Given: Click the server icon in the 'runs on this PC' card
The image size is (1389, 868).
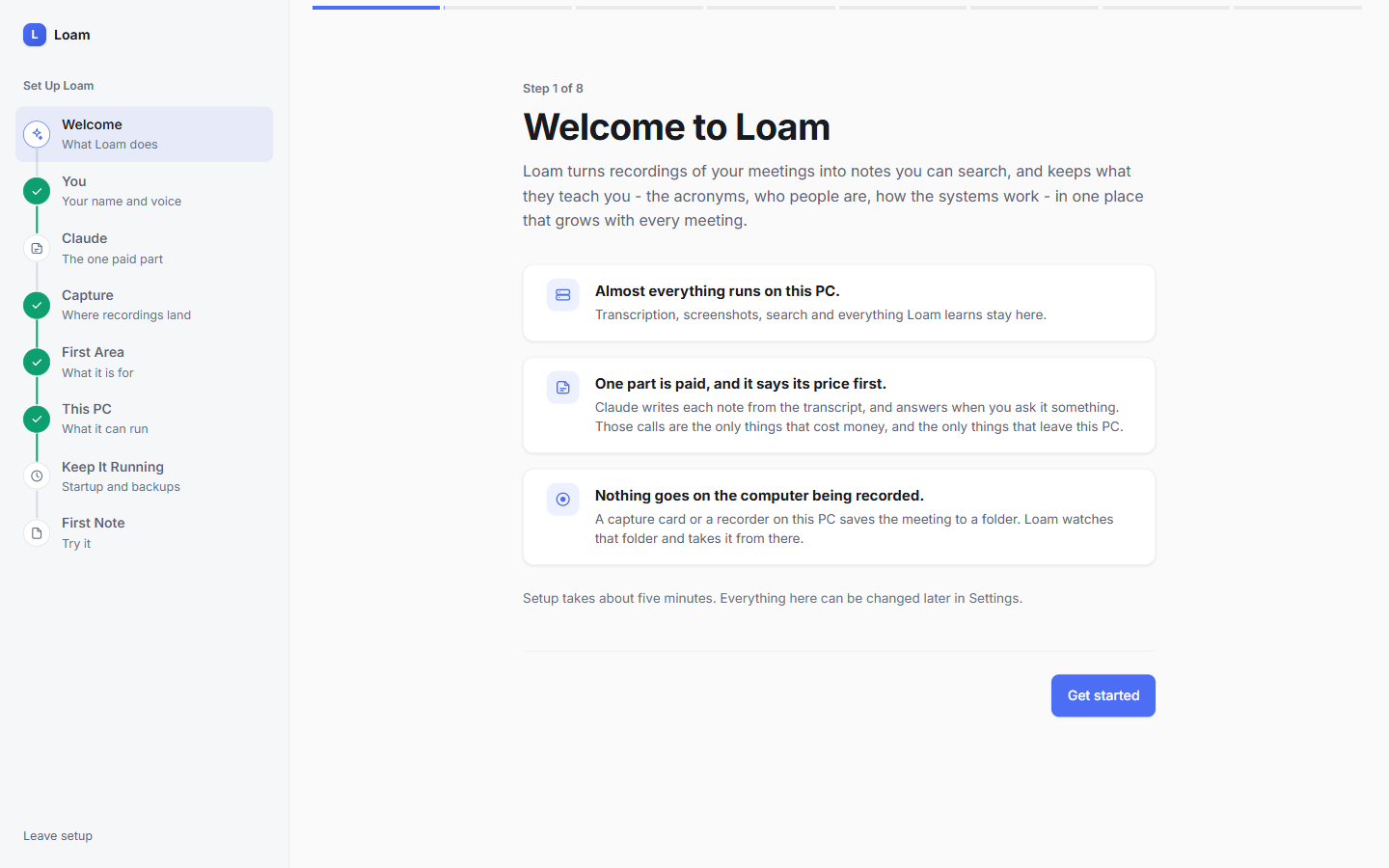Looking at the screenshot, I should (563, 295).
